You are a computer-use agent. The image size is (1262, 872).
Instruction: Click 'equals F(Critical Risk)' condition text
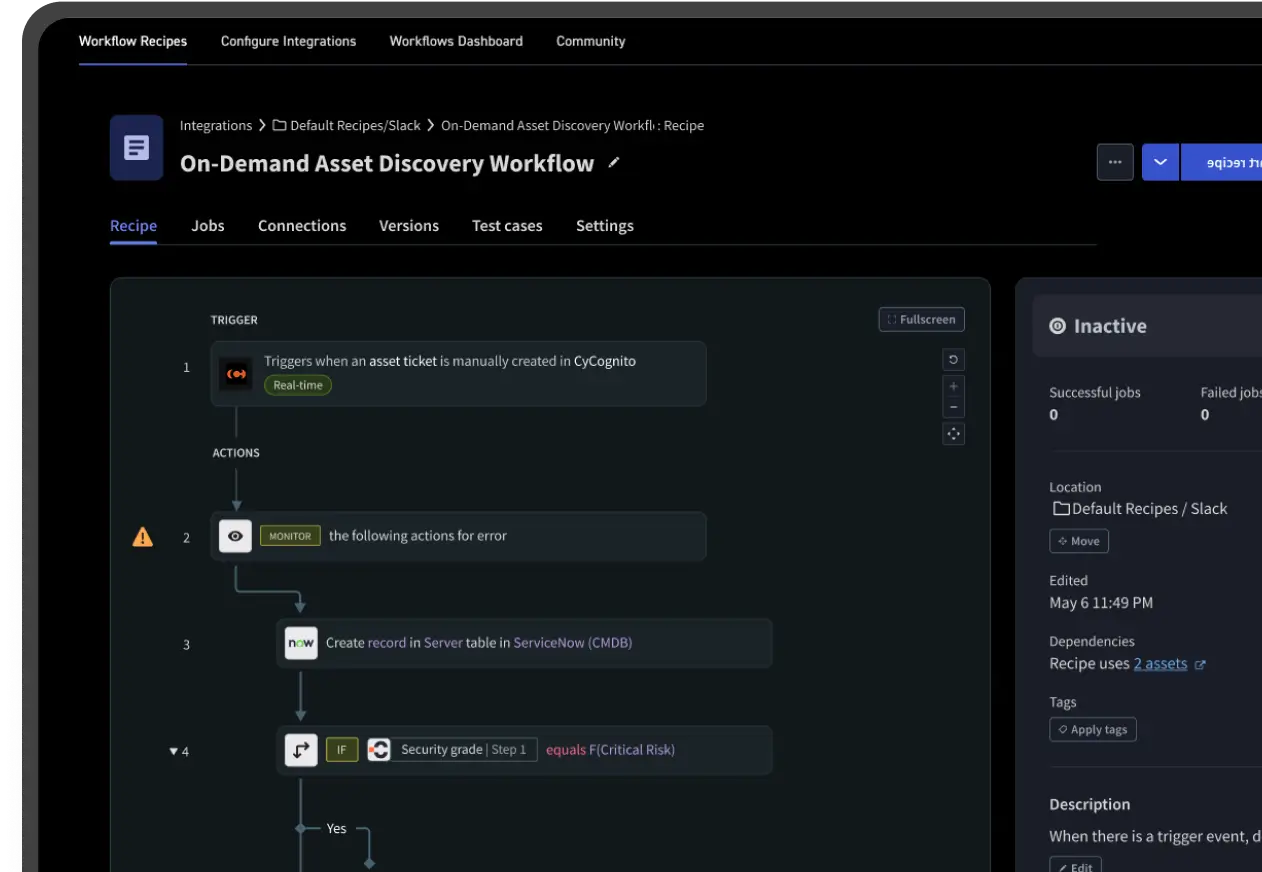tap(610, 750)
